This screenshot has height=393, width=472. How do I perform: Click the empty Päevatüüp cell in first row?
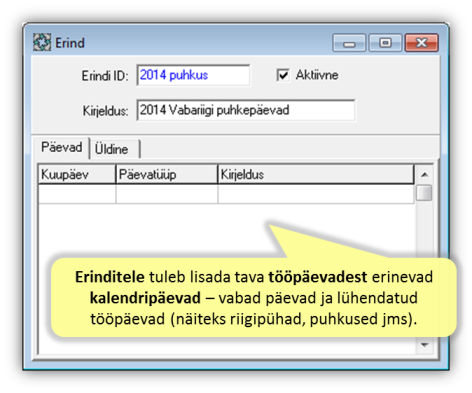tap(167, 194)
